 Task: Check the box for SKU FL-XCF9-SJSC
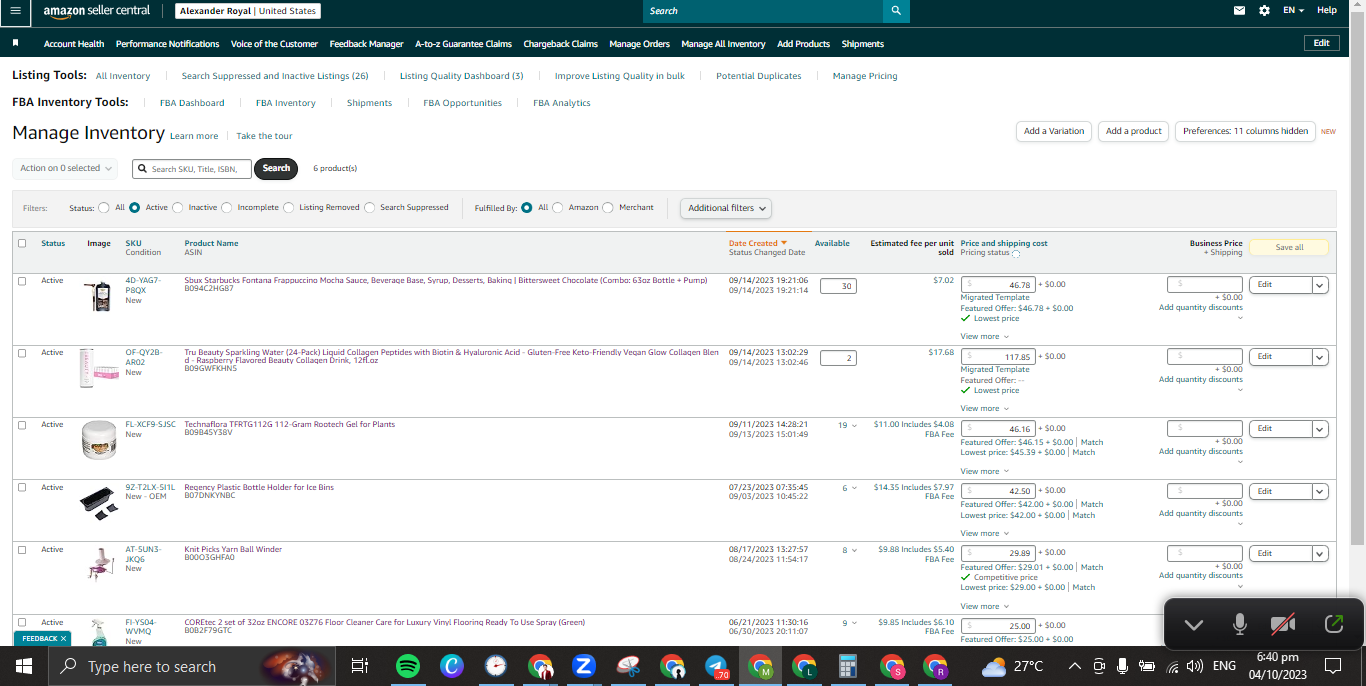22,425
